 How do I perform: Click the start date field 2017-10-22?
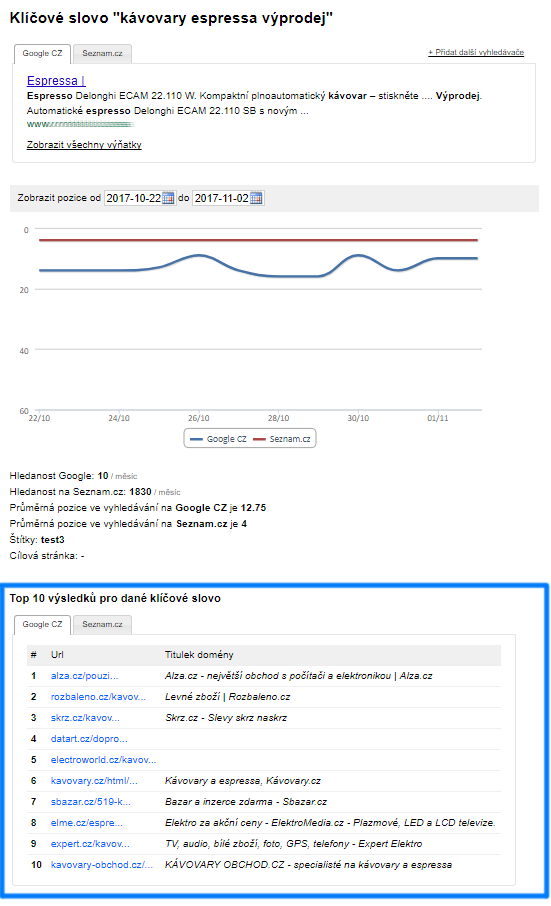(x=133, y=198)
